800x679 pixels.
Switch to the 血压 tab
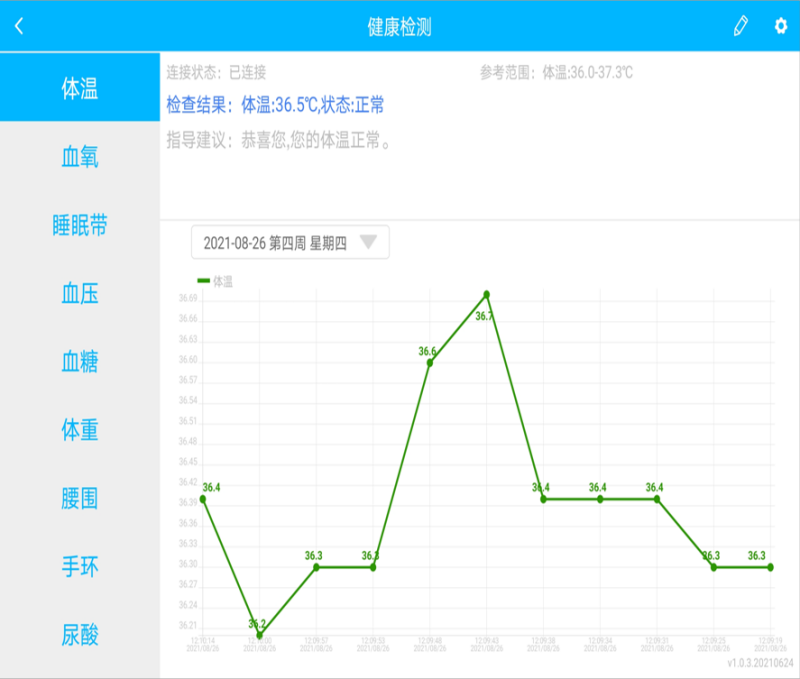[x=80, y=293]
